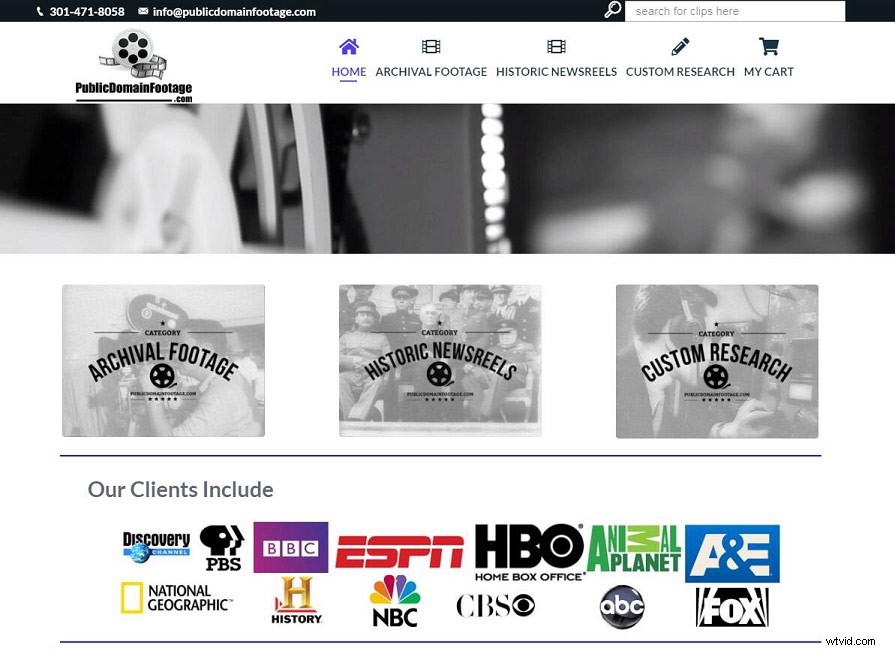Click the magnifying glass search icon
Screen dimensions: 895x651
[611, 10]
